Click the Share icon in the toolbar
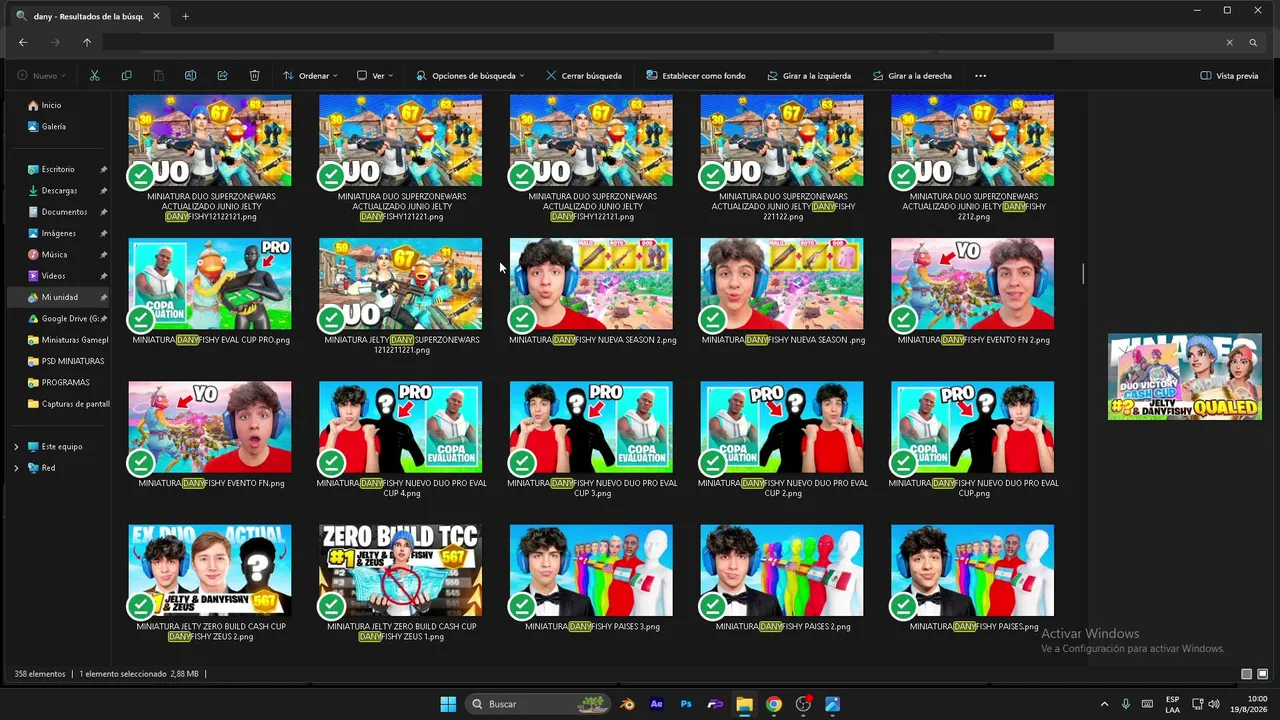The image size is (1280, 720). [x=222, y=76]
